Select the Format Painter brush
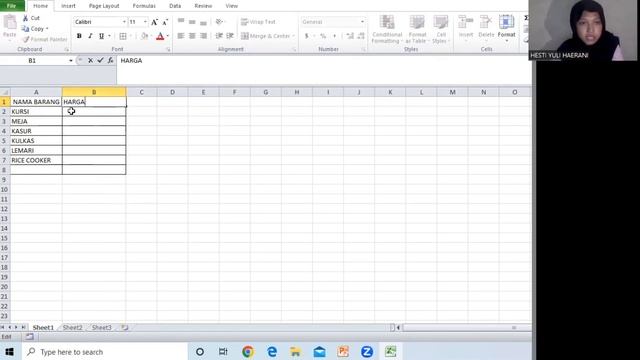The image size is (640, 360). [26, 39]
